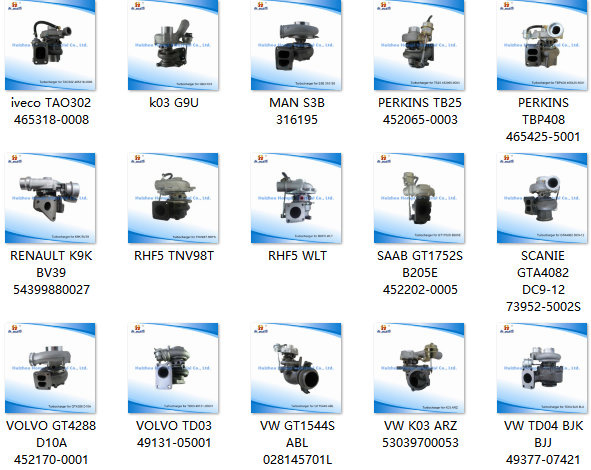591x470 pixels.
Task: Open the SAAB GT1752S B205E image
Action: click(419, 198)
